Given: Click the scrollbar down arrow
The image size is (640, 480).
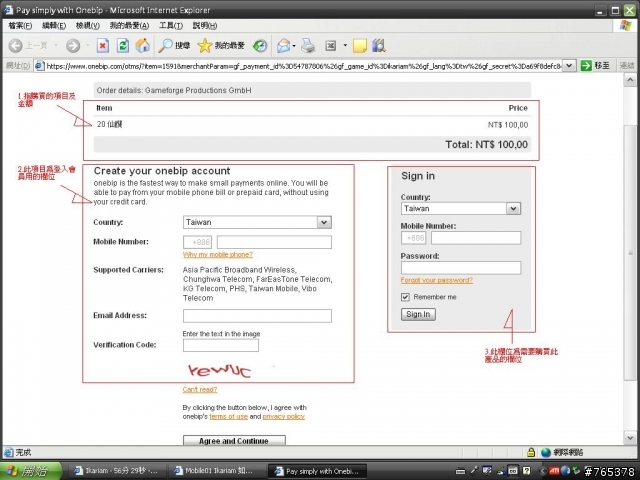Looking at the screenshot, I should pyautogui.click(x=630, y=438).
